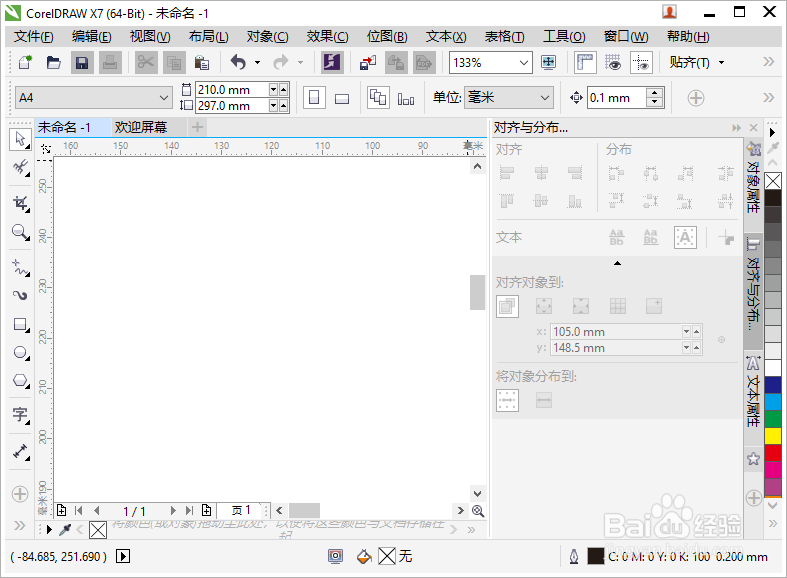Click the outline pen status icon
Viewport: 787px width, 578px height.
coord(574,556)
